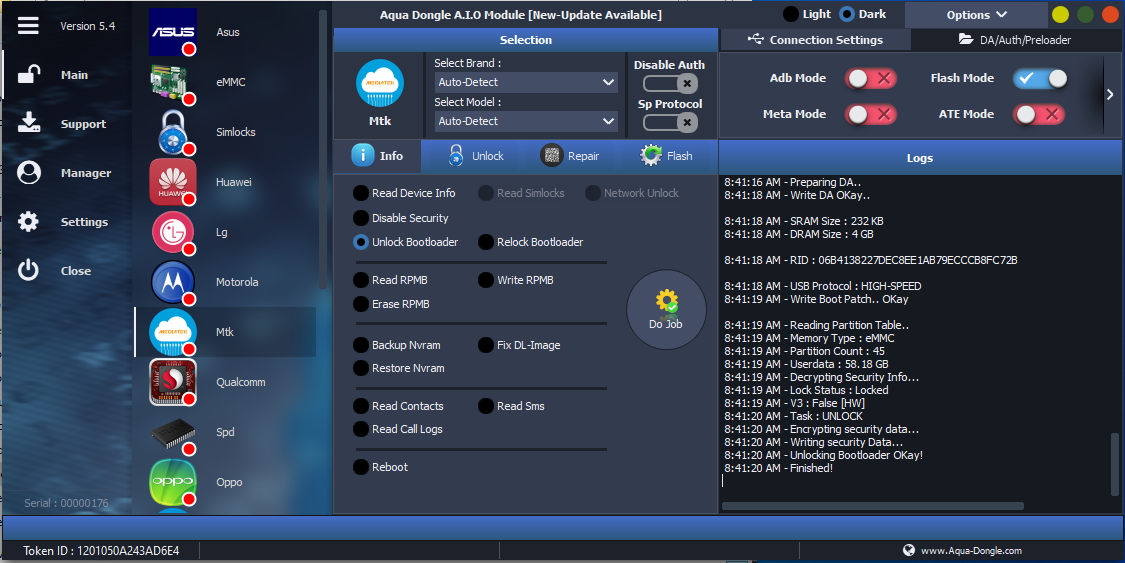The image size is (1125, 563).
Task: Select the Write RPMB option
Action: (517, 280)
